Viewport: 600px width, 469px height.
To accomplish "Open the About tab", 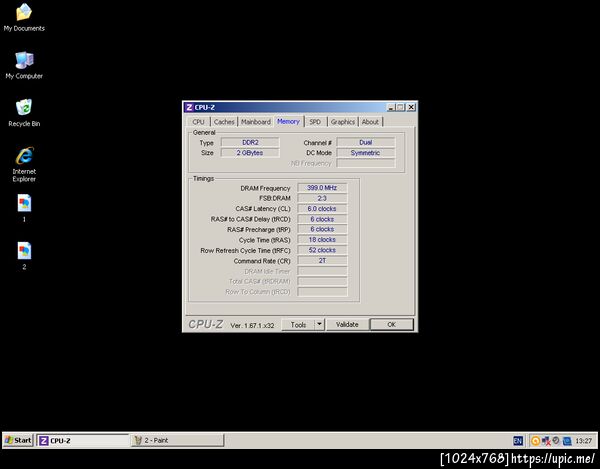I will pos(370,122).
